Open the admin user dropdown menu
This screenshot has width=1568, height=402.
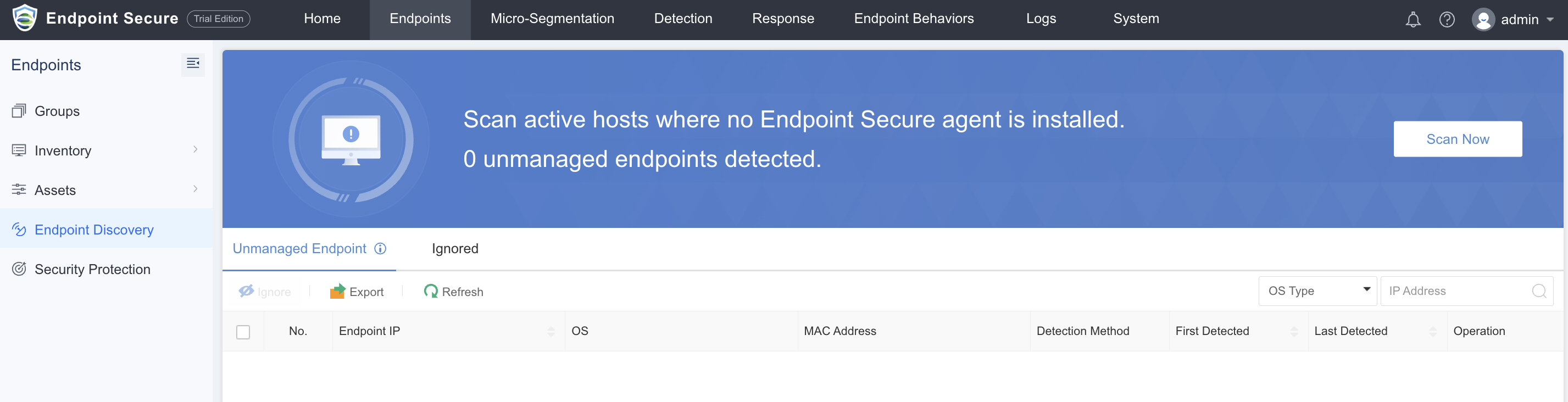click(x=1513, y=19)
